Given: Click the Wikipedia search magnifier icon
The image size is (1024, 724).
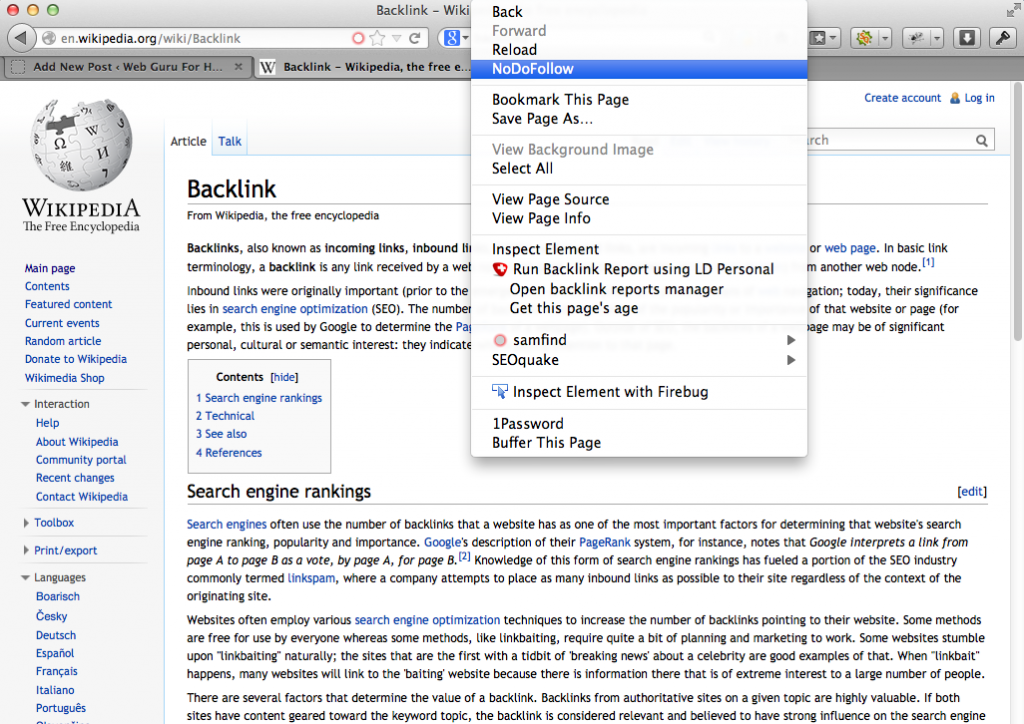Looking at the screenshot, I should coord(982,140).
